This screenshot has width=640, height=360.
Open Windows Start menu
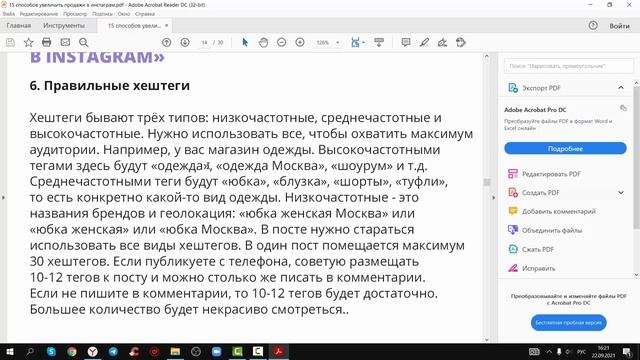coord(9,351)
